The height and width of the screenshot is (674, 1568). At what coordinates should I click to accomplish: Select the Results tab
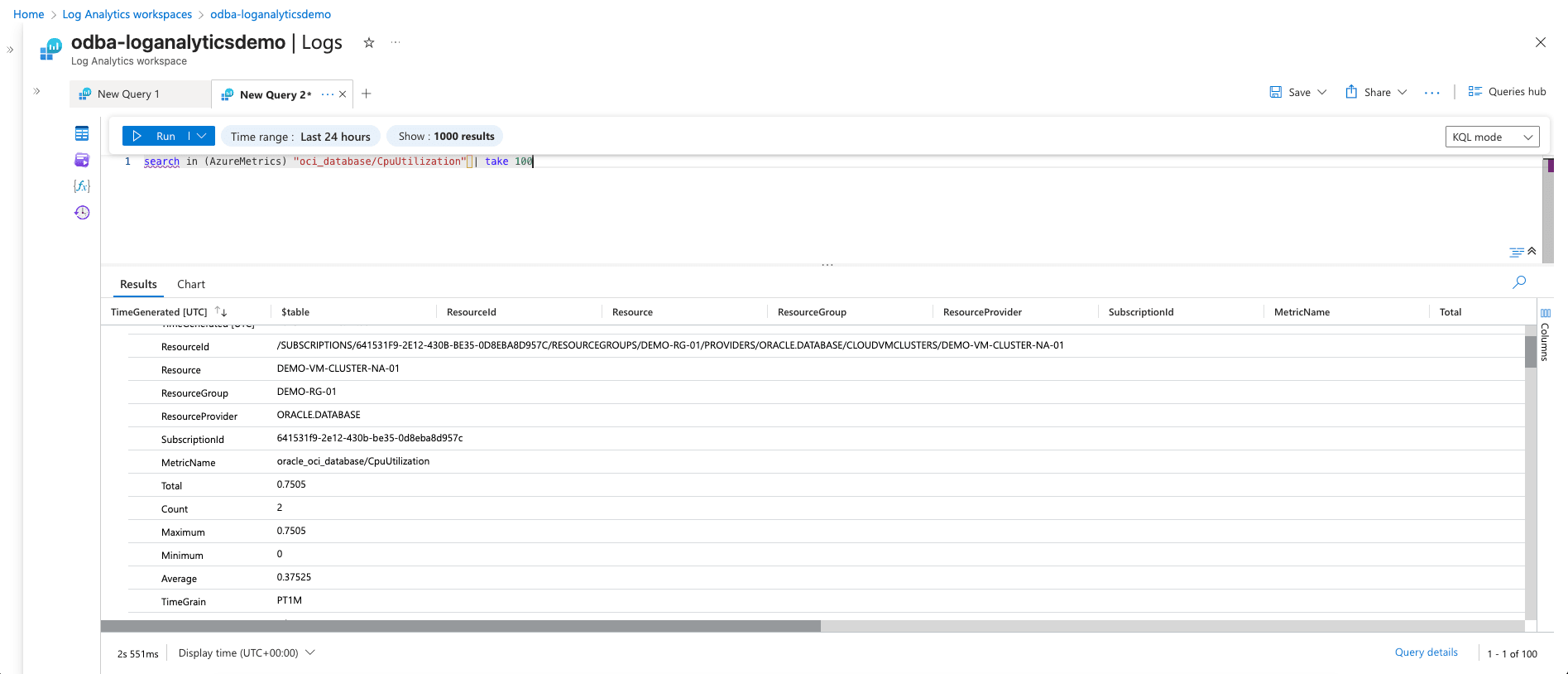138,284
